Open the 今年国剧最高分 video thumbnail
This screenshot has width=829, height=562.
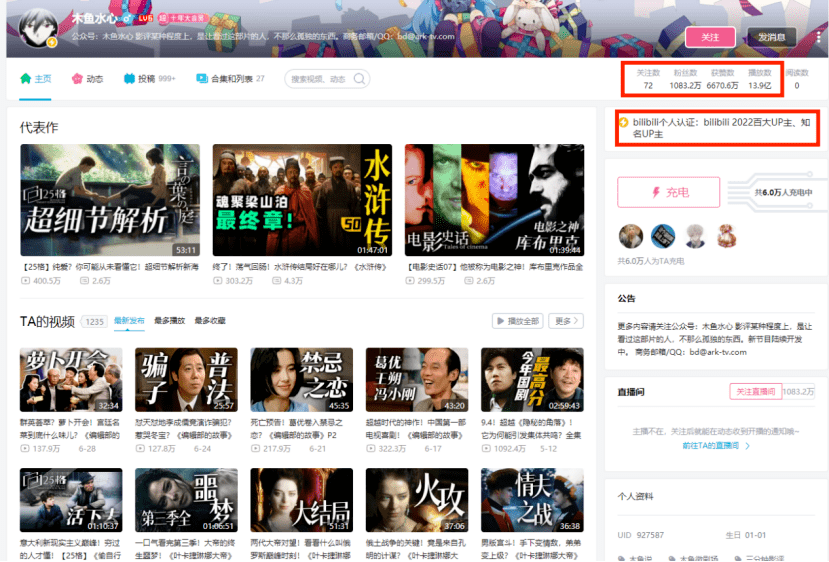(532, 380)
